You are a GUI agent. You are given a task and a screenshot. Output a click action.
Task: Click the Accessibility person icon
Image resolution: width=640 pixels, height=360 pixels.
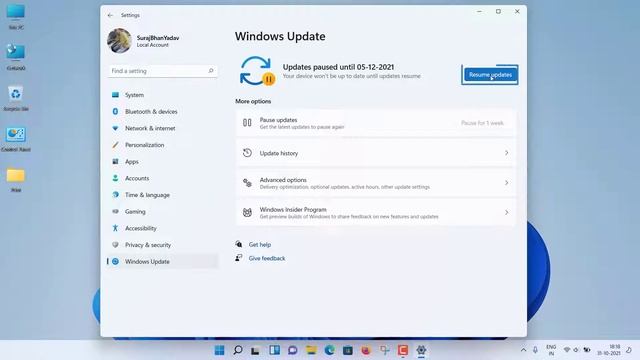pyautogui.click(x=116, y=228)
